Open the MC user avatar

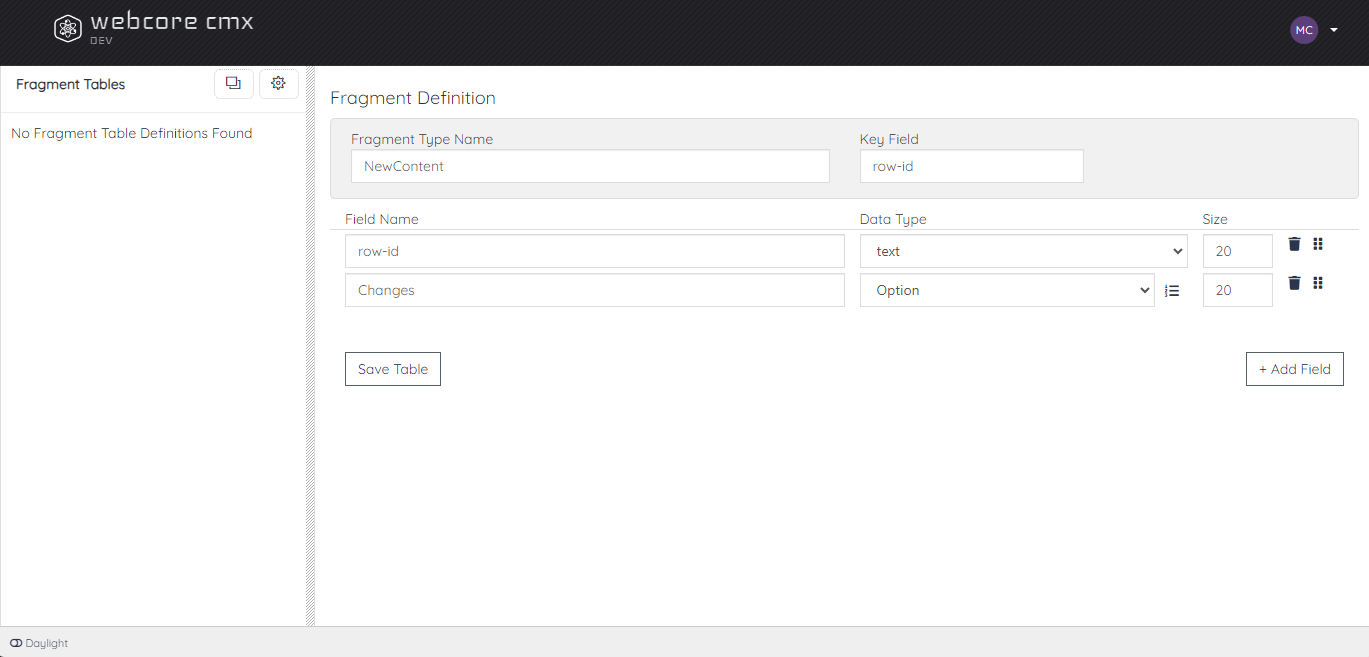(x=1304, y=30)
